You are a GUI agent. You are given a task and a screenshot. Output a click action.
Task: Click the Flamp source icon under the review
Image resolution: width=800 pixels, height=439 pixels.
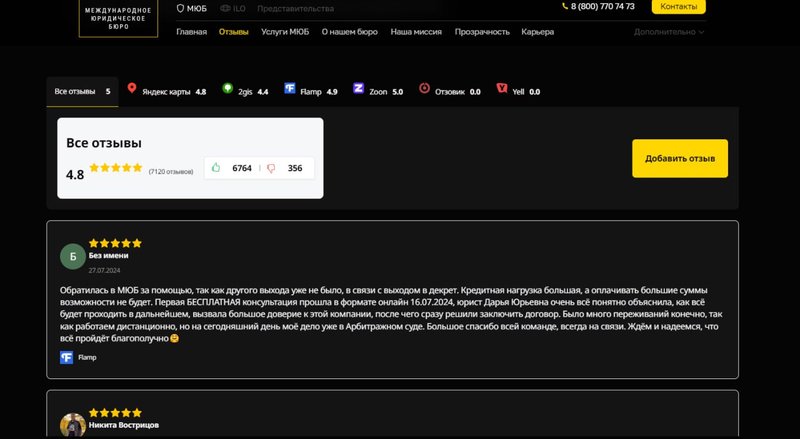click(x=66, y=357)
